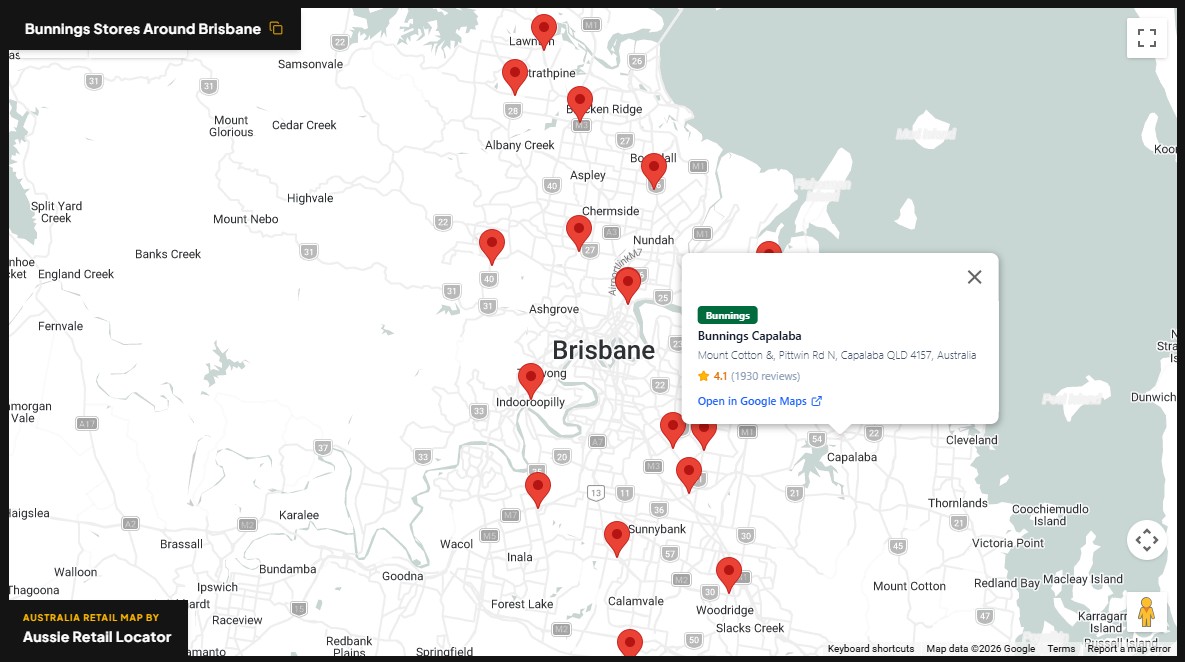Click the green Bunnings brand badge

(x=727, y=315)
